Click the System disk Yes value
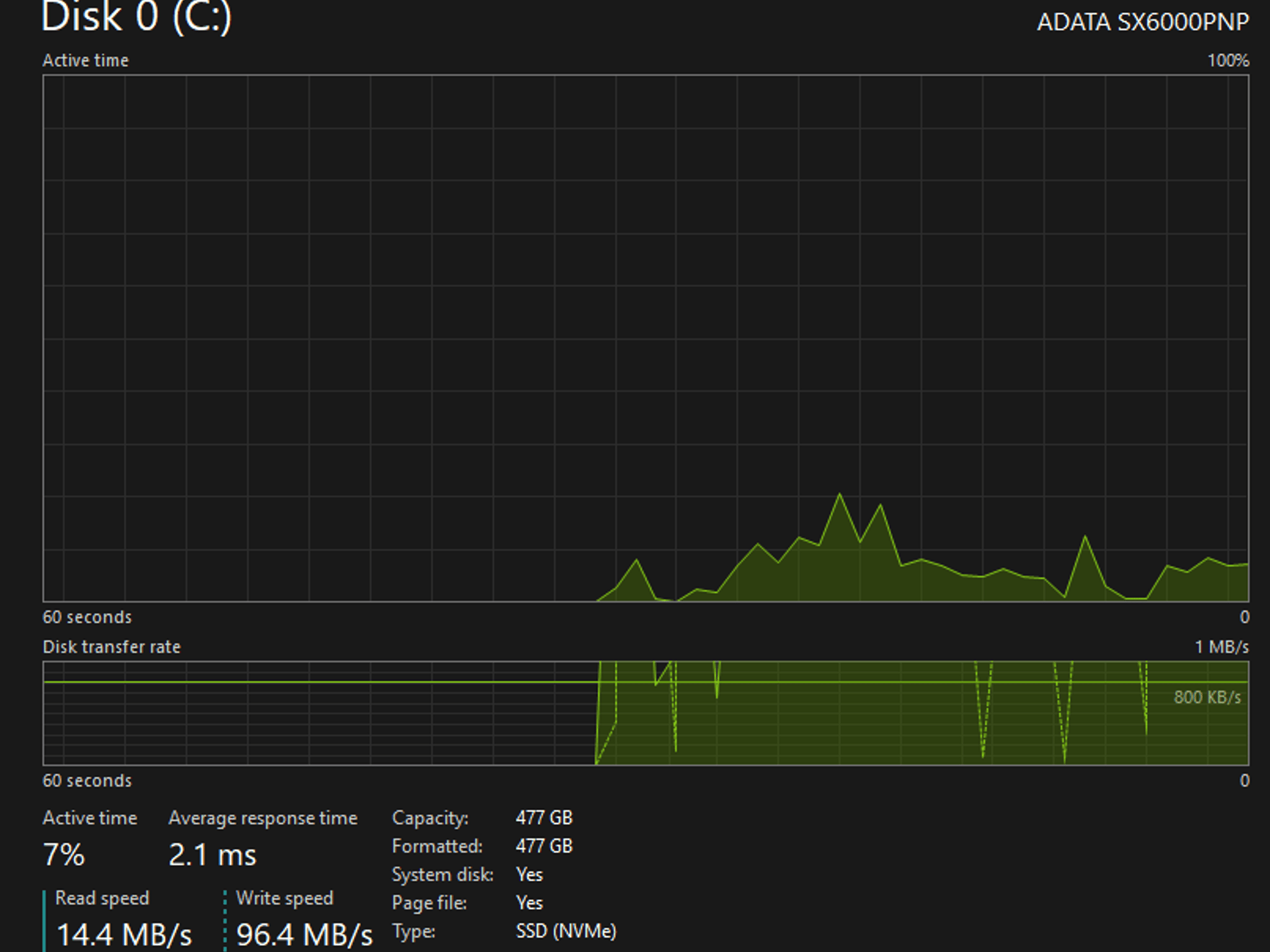 coord(529,875)
